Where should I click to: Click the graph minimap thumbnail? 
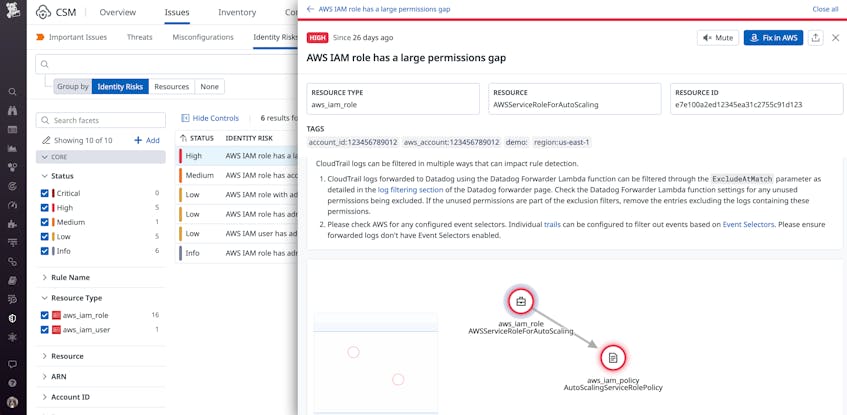[x=376, y=363]
